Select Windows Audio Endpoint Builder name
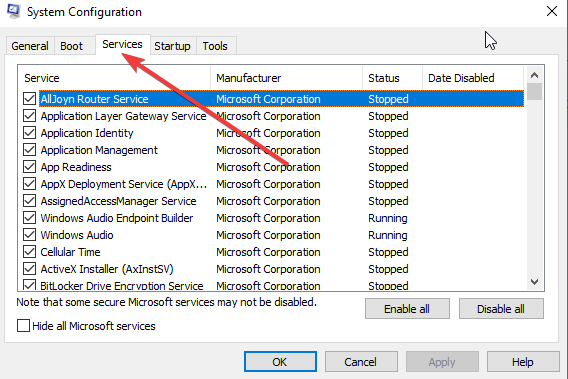 click(x=117, y=218)
